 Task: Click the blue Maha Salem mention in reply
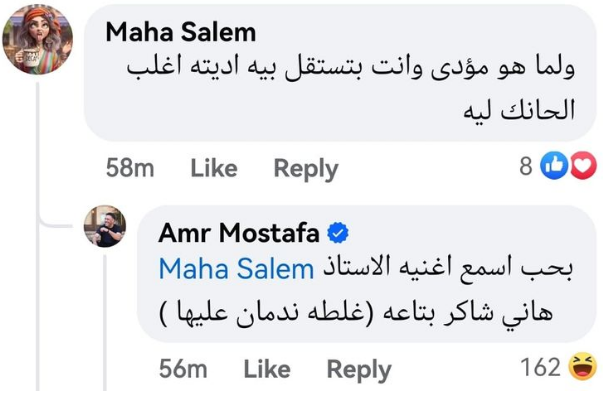(x=237, y=269)
